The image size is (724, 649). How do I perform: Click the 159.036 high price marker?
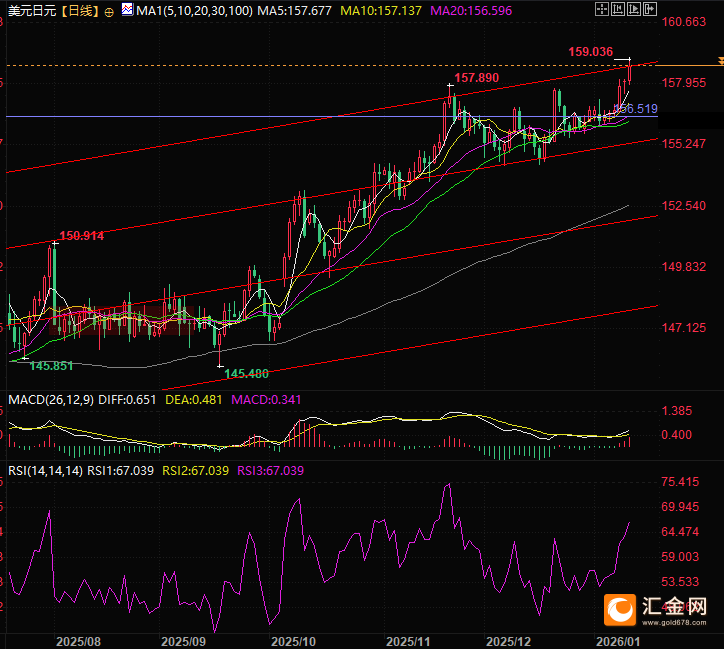pyautogui.click(x=590, y=51)
